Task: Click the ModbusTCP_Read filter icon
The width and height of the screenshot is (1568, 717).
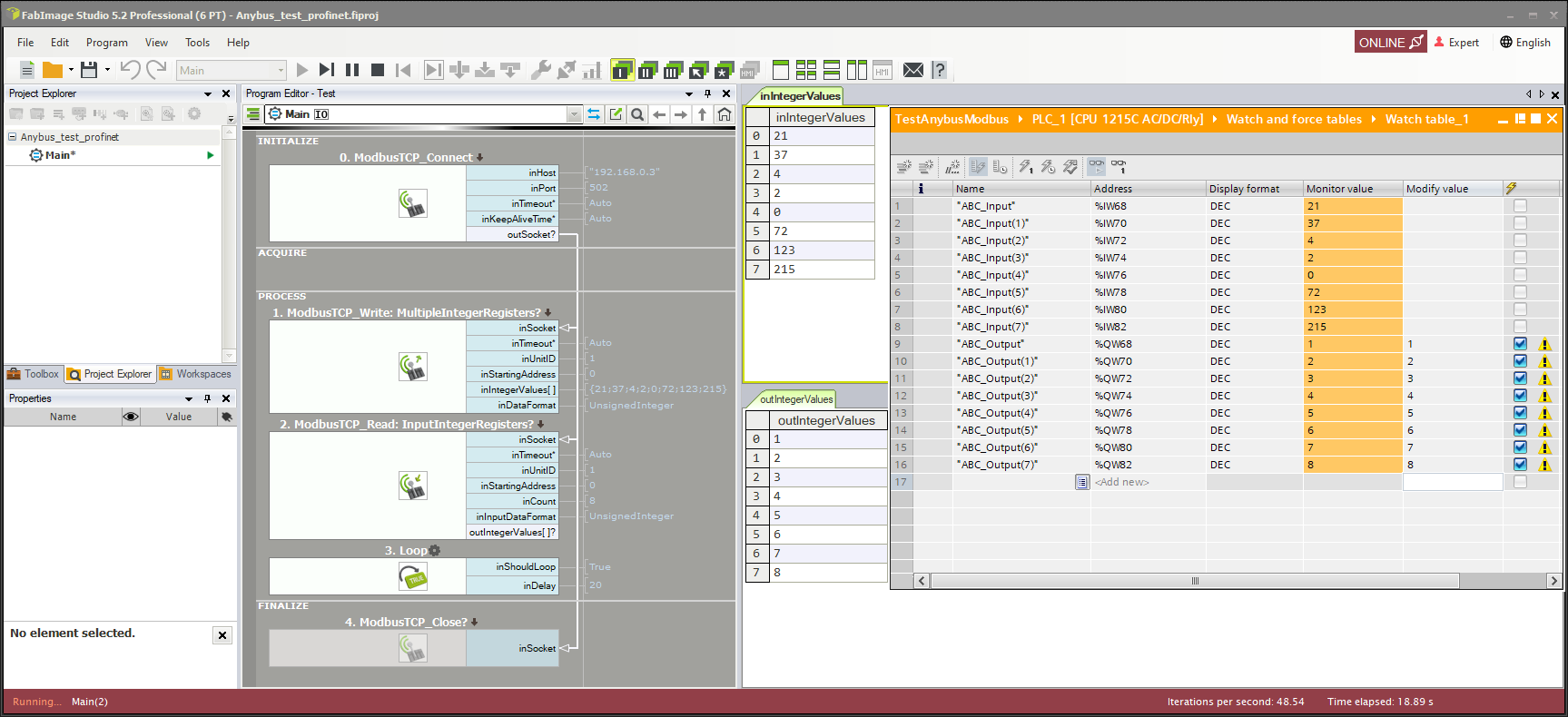Action: pyautogui.click(x=412, y=486)
